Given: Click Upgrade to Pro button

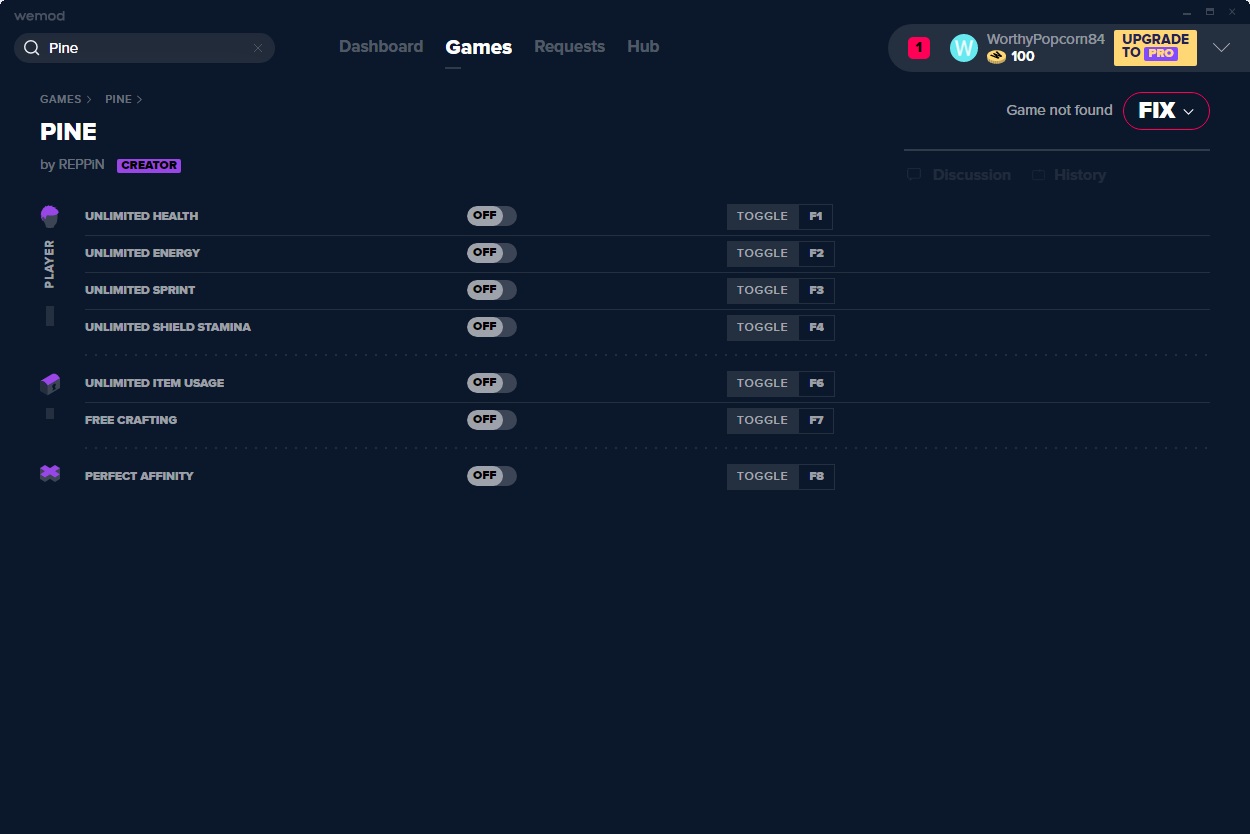Looking at the screenshot, I should click(x=1155, y=47).
